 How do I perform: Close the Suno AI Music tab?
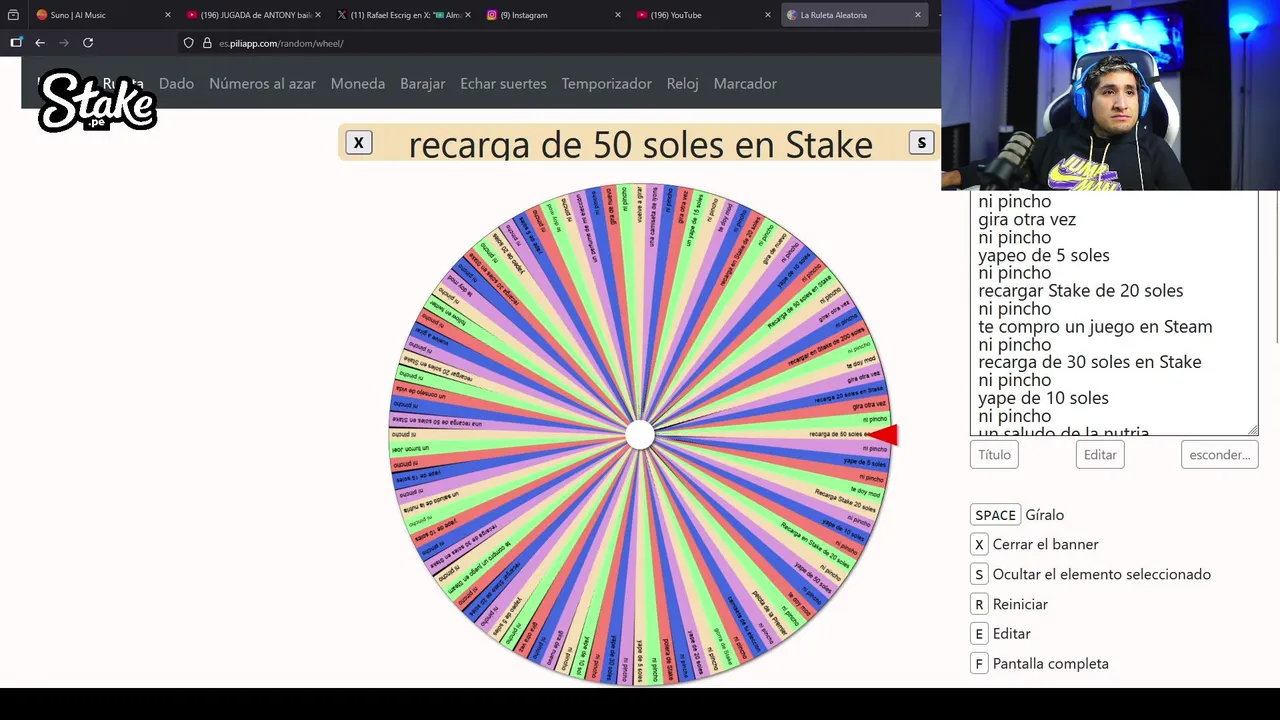pyautogui.click(x=168, y=15)
